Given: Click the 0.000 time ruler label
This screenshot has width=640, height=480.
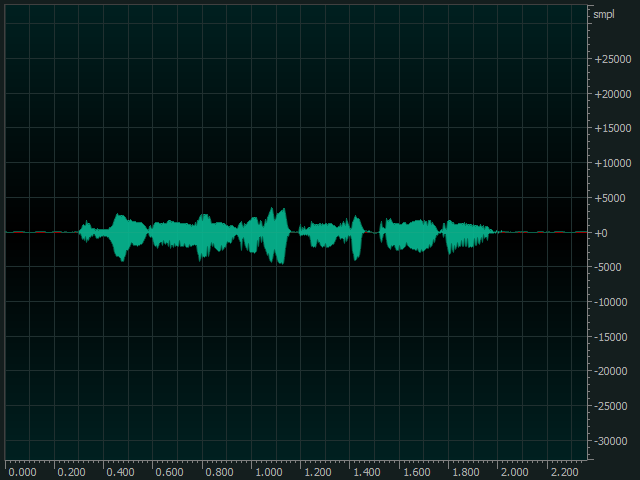Looking at the screenshot, I should point(22,473).
